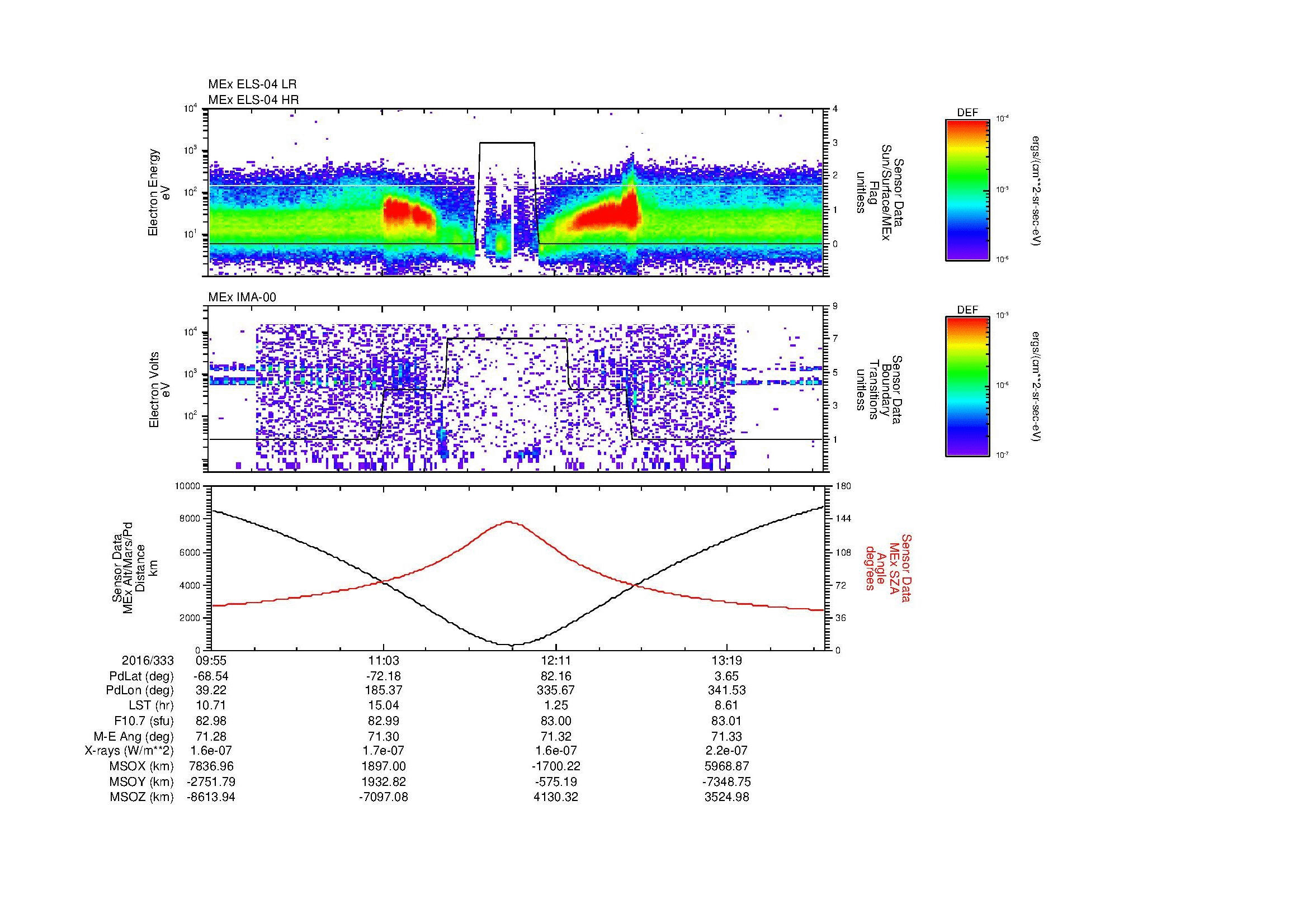Click the 'Electron Volts eV' axis label
The width and height of the screenshot is (1308, 924).
pyautogui.click(x=159, y=390)
